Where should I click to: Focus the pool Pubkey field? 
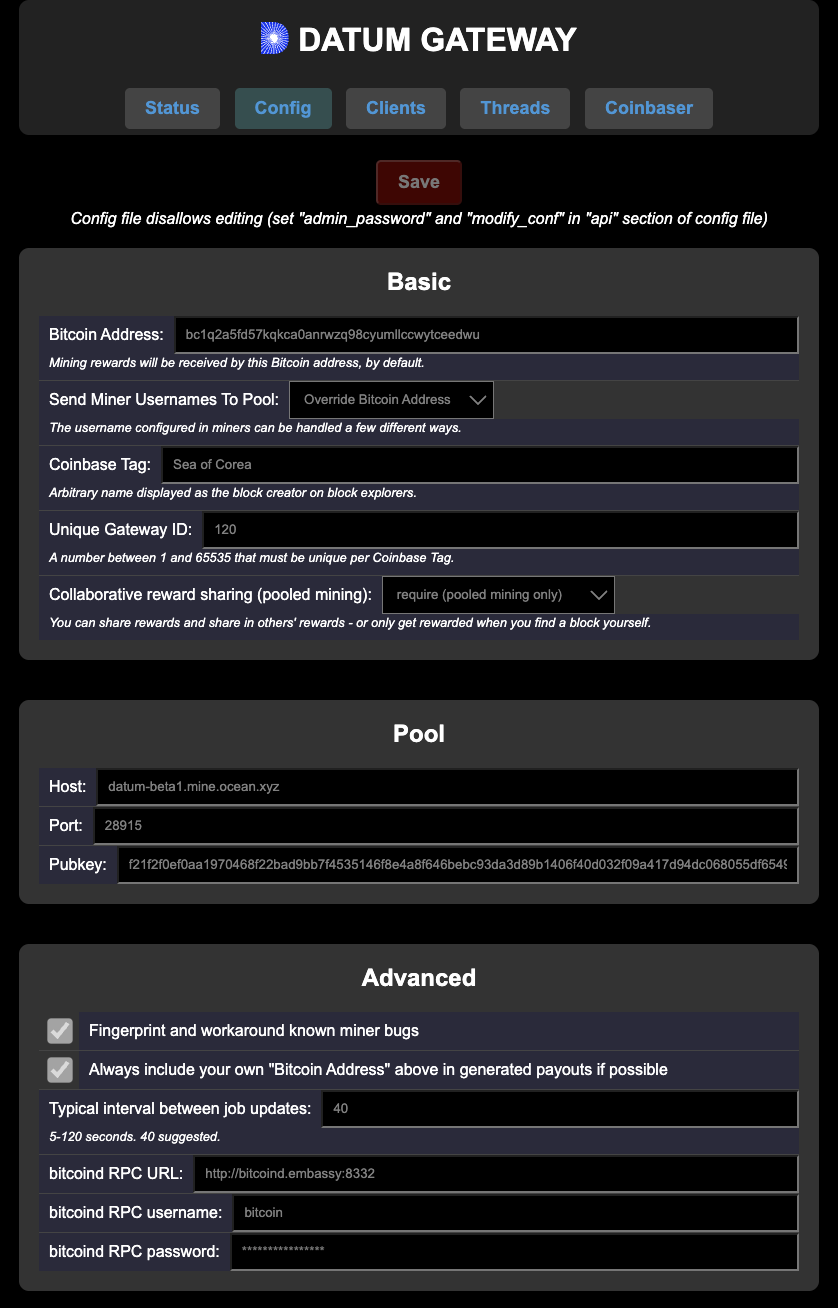(x=458, y=865)
